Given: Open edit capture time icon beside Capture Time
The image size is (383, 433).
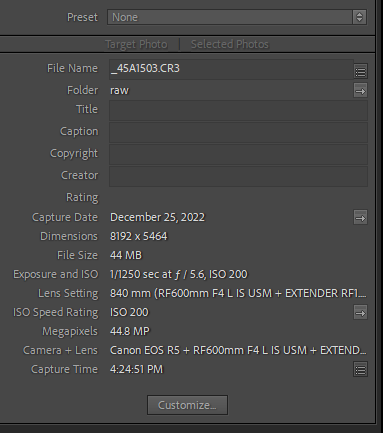Looking at the screenshot, I should 360,370.
